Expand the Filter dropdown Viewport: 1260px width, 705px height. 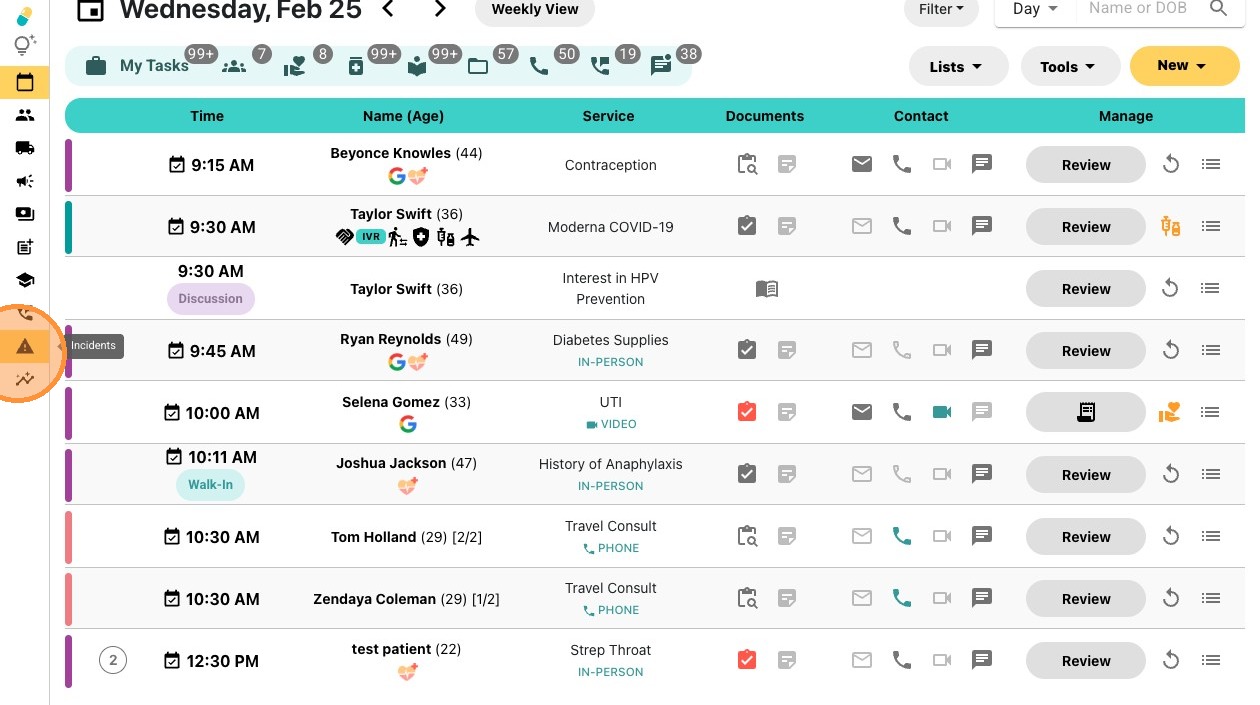coord(940,9)
